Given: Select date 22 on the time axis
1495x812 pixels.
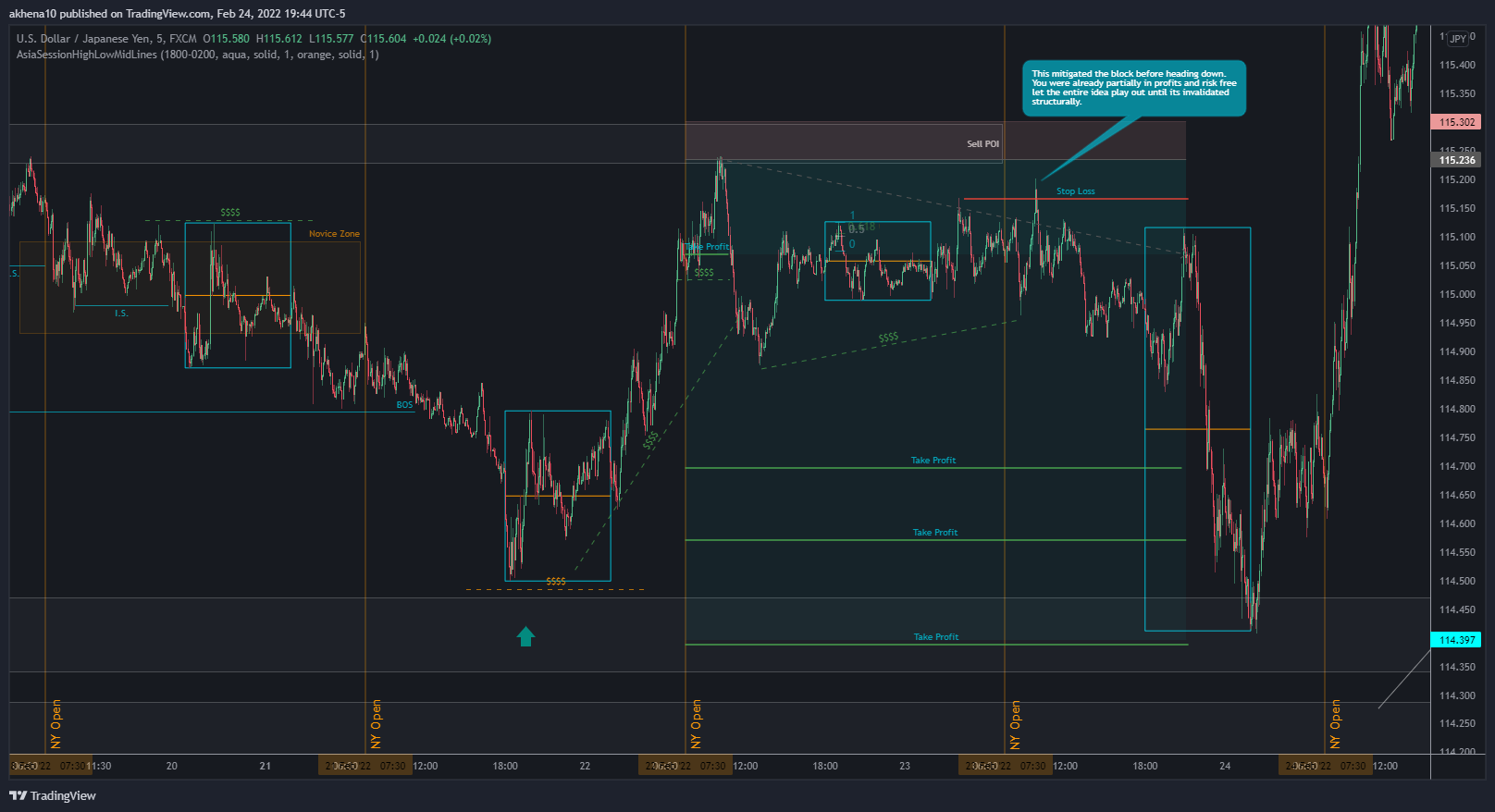Looking at the screenshot, I should [x=585, y=766].
